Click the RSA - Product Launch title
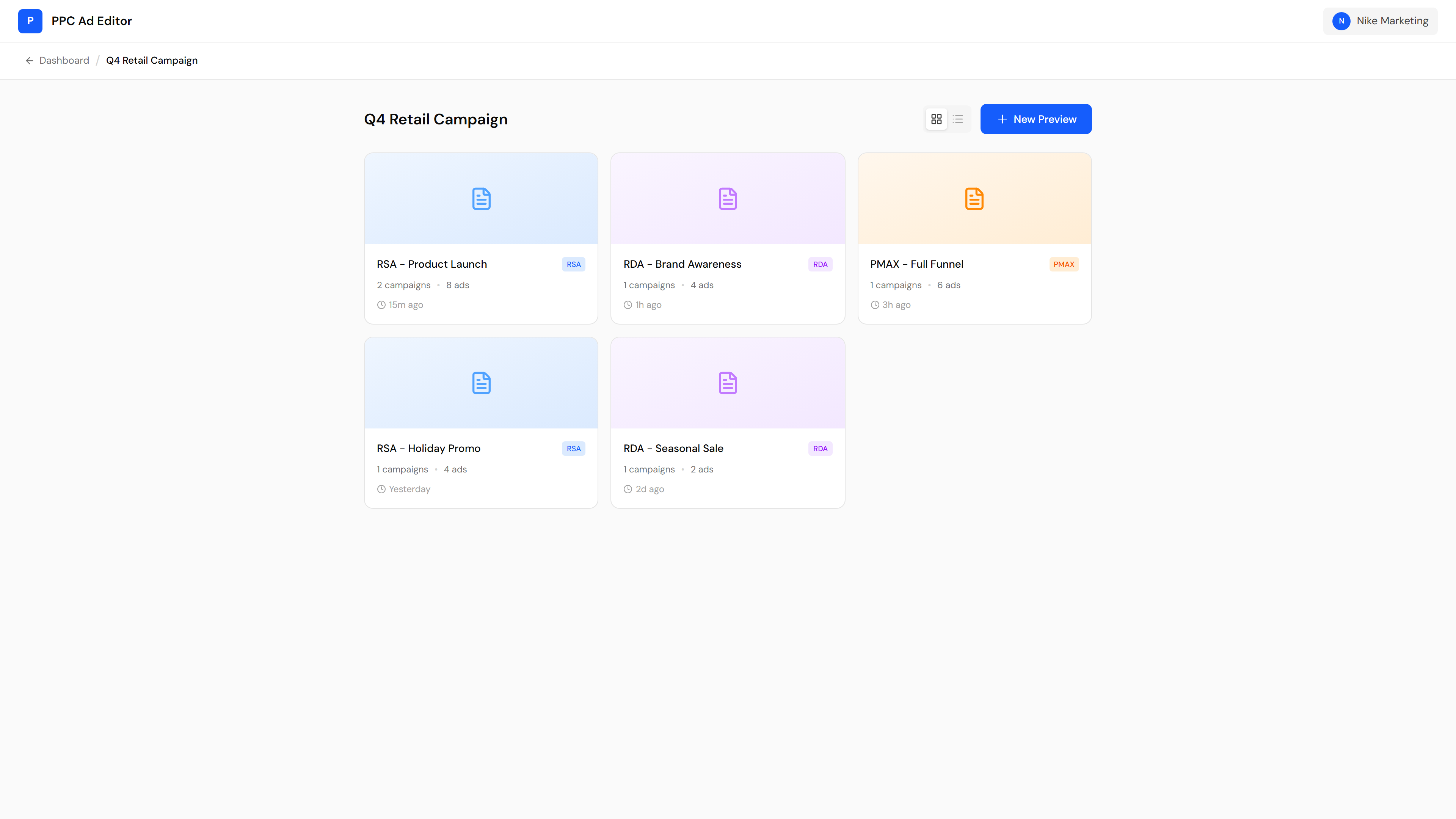 (x=432, y=264)
